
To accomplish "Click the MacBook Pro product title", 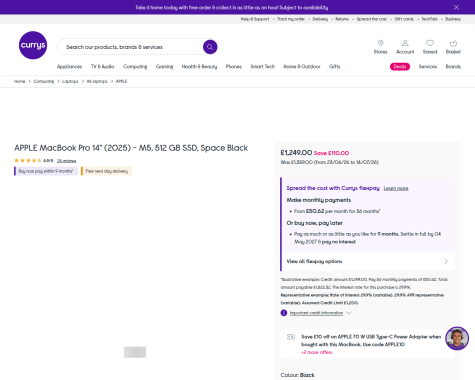I will [131, 148].
